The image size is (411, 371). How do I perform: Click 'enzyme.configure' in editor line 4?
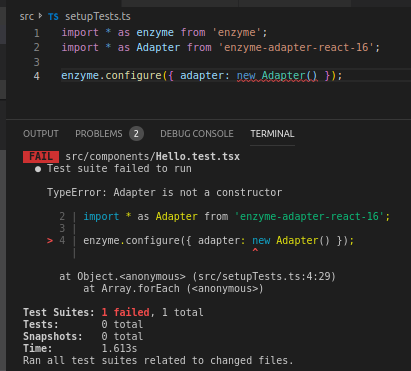point(111,76)
